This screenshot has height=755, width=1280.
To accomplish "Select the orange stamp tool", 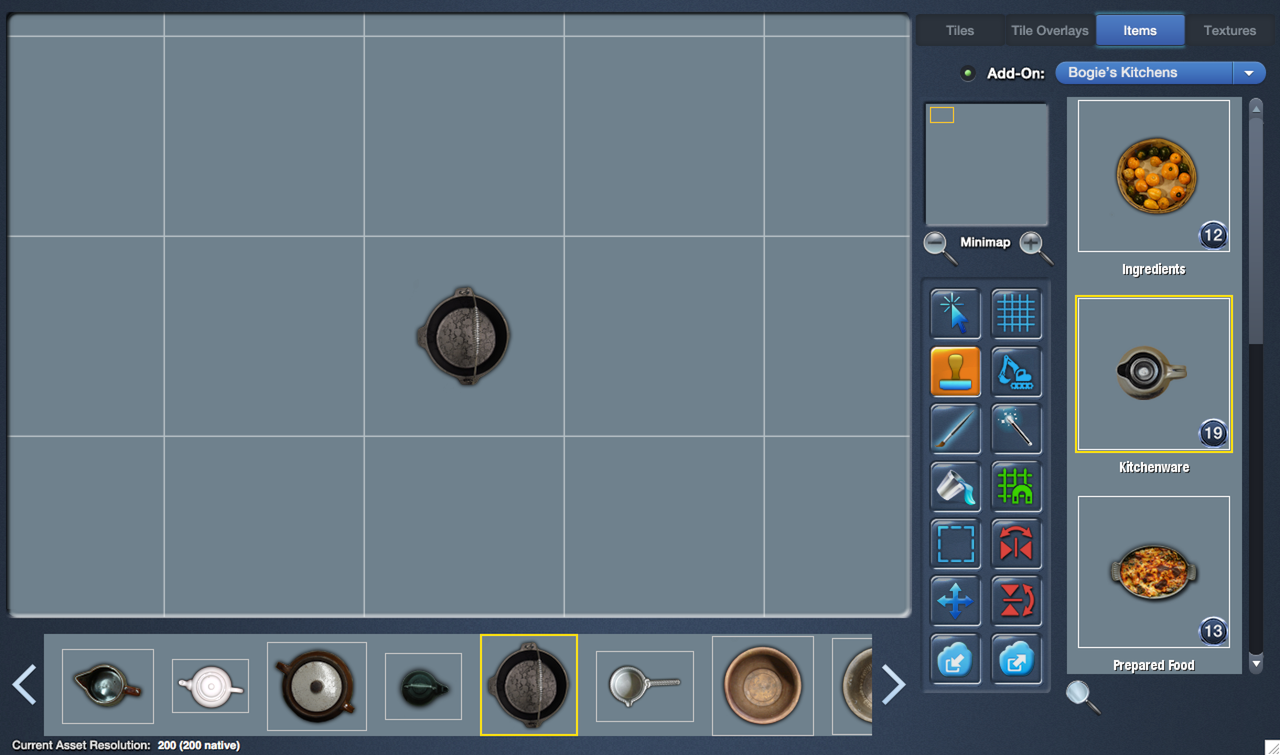I will 955,372.
